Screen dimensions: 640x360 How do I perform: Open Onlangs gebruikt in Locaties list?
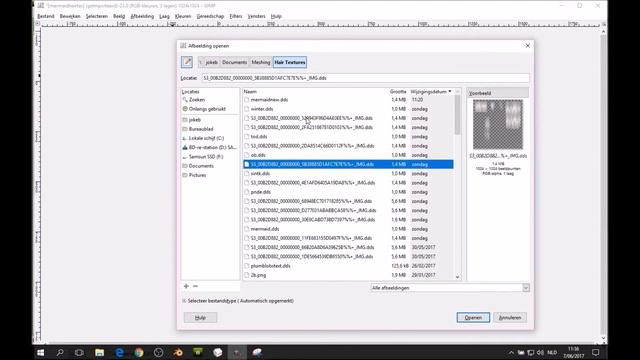(x=207, y=109)
